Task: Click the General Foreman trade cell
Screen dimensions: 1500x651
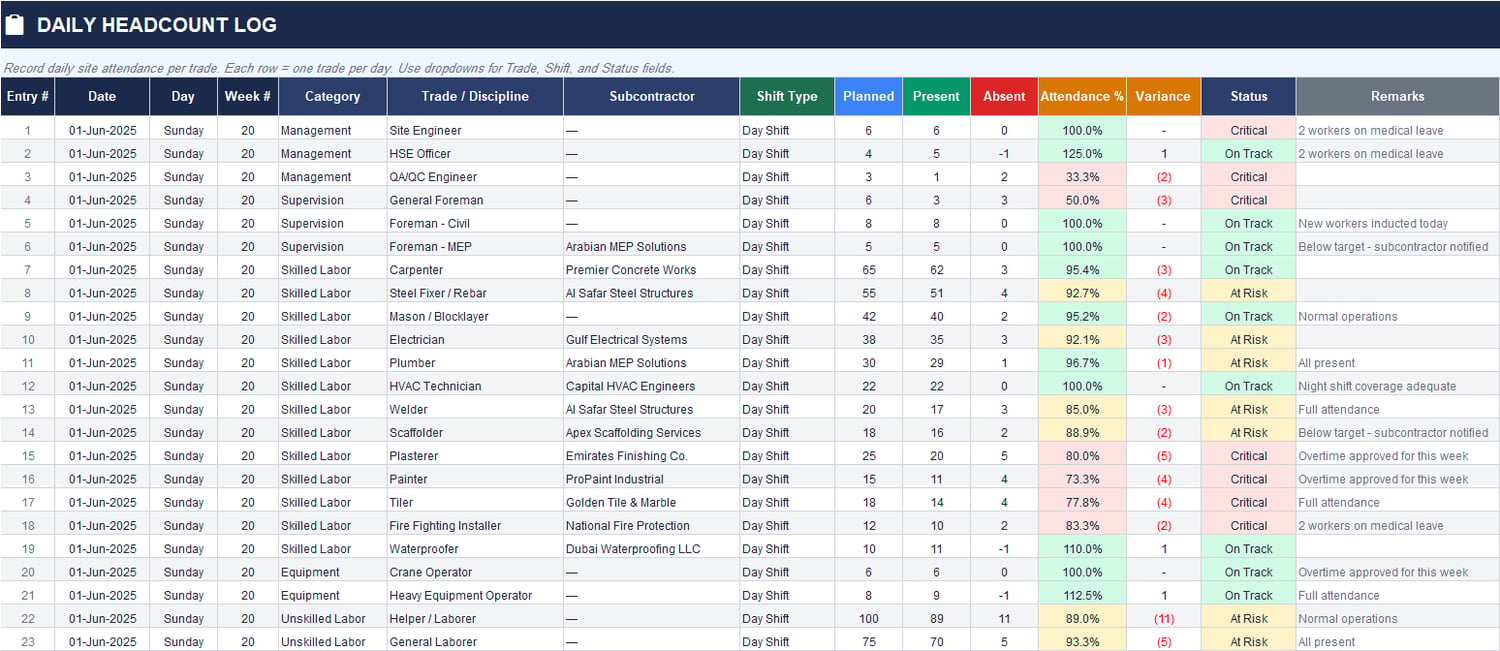Action: 475,200
